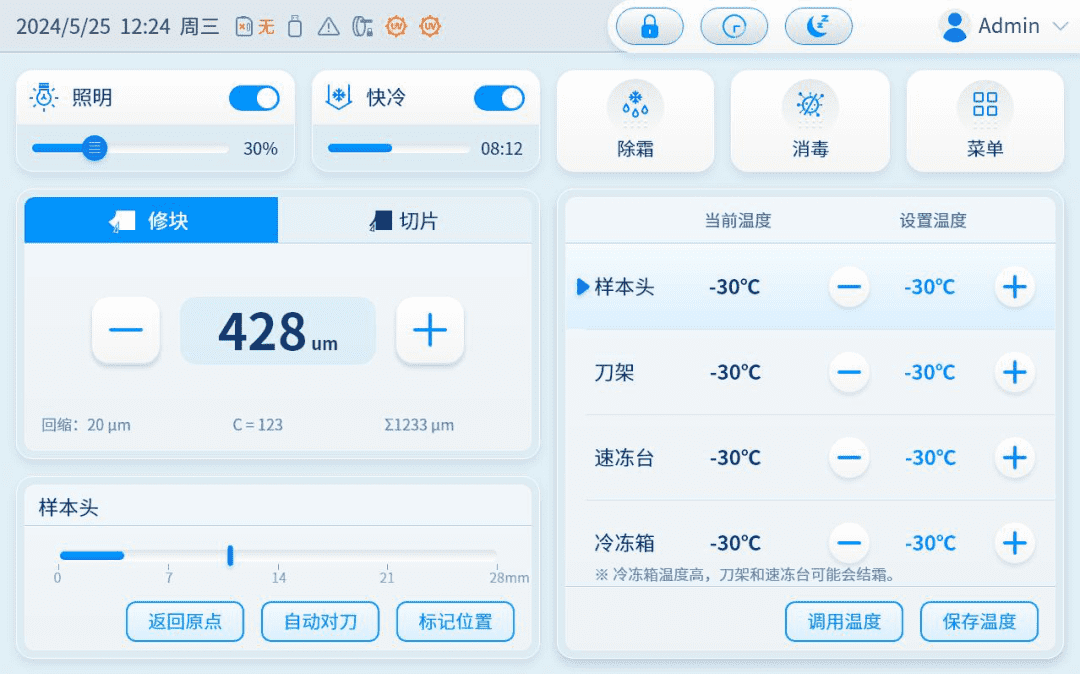This screenshot has width=1080, height=674.
Task: Click the timer clock icon button
Action: (734, 27)
